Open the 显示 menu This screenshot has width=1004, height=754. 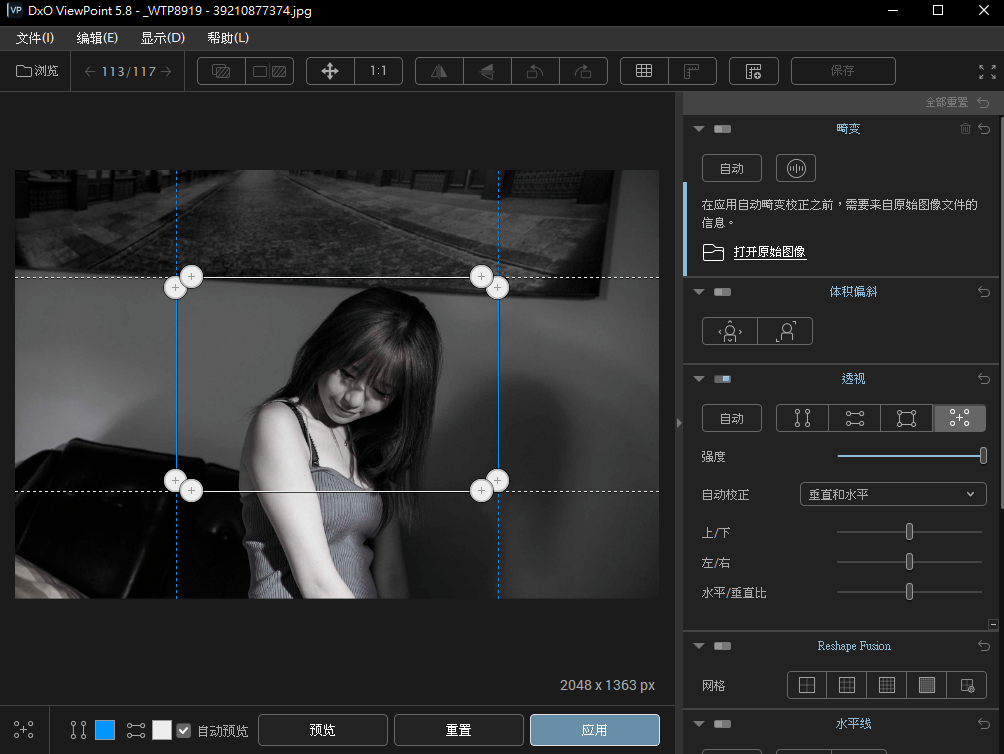tap(162, 38)
